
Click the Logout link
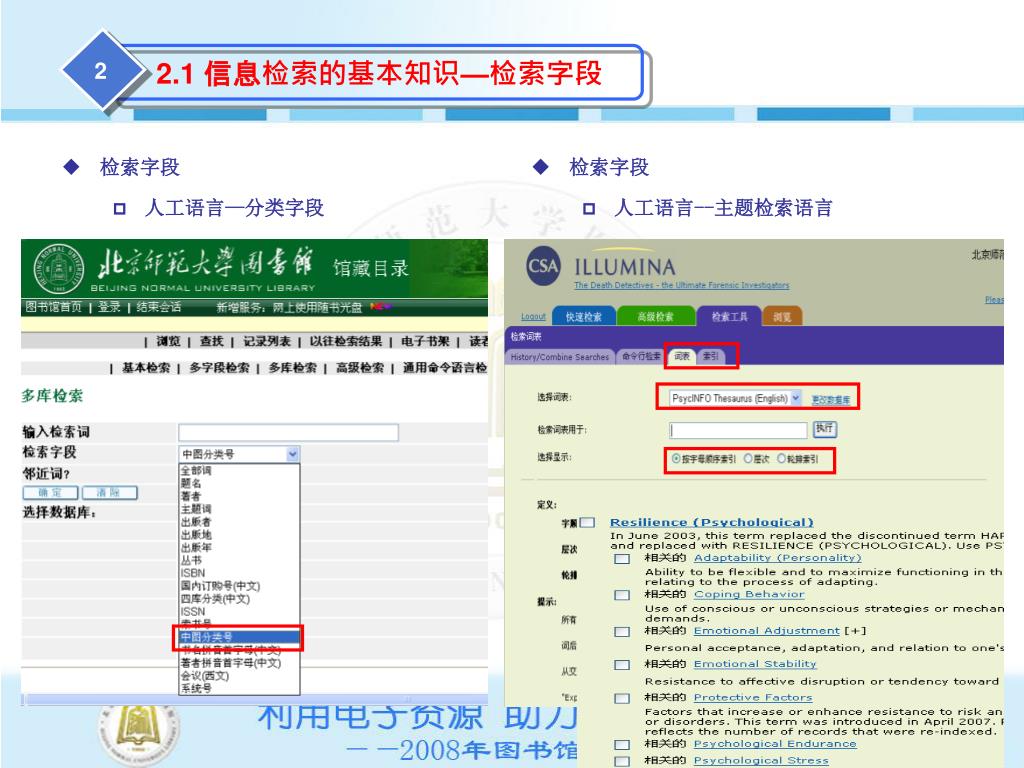point(534,317)
